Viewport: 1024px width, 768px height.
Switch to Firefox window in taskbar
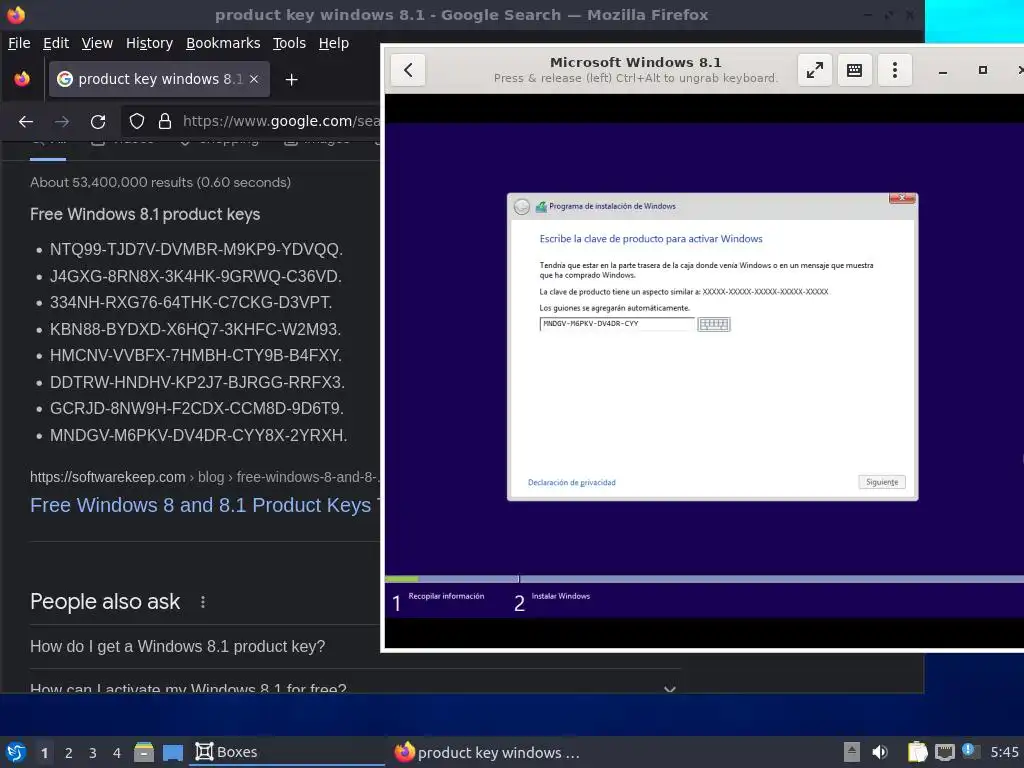(487, 752)
